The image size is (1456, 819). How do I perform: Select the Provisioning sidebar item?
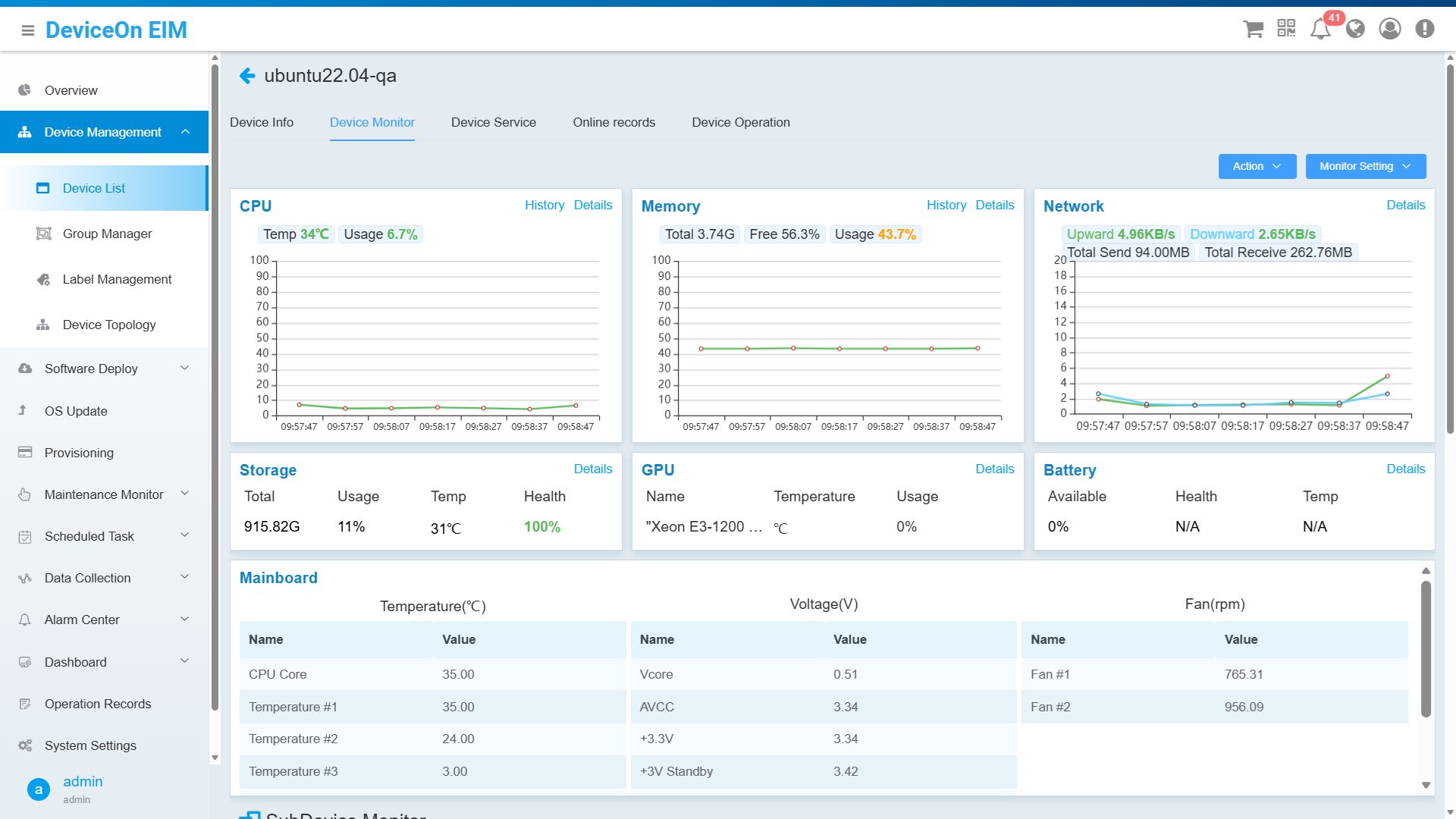(80, 453)
